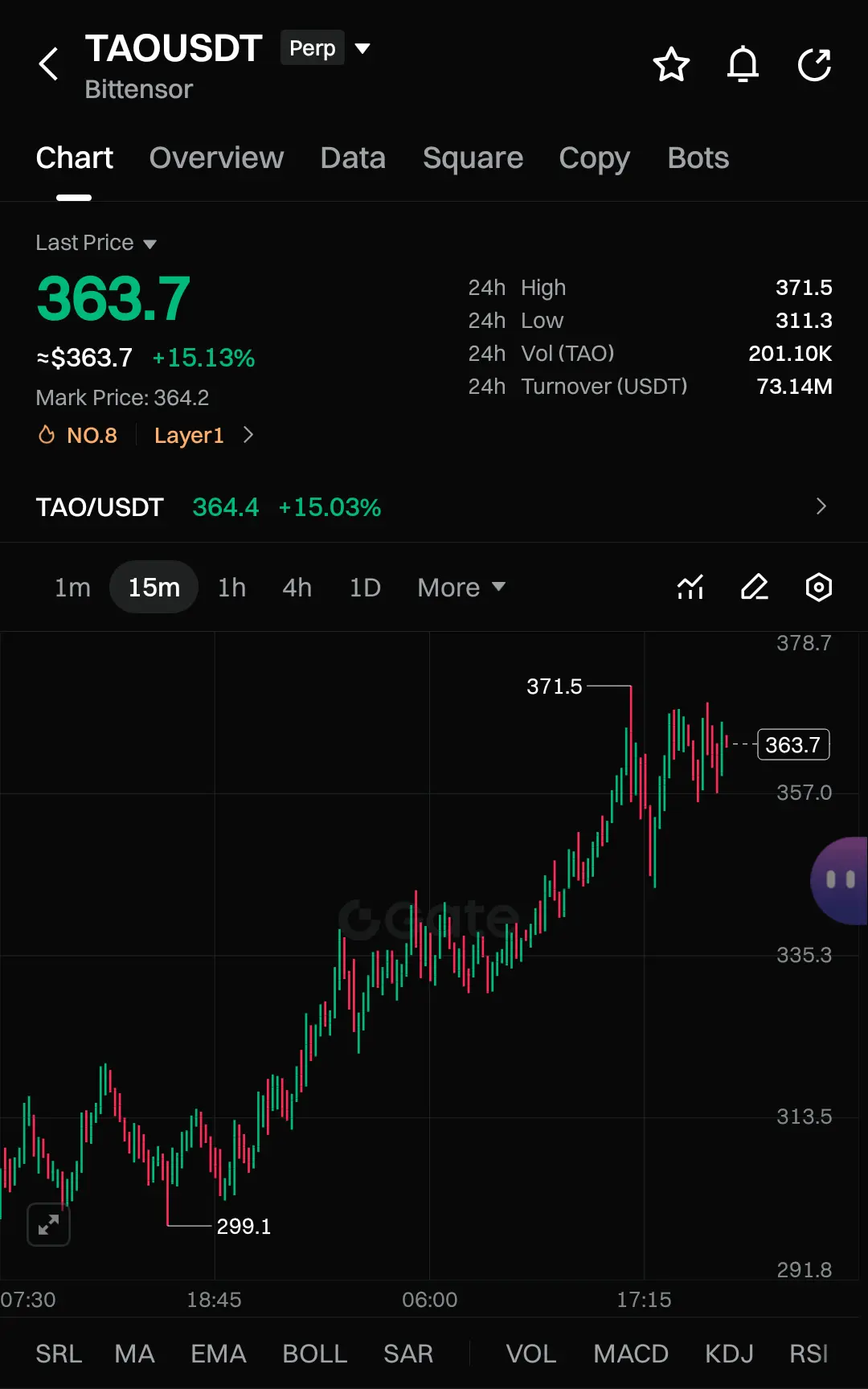Toggle the MA indicator
This screenshot has width=868, height=1389.
point(134,1354)
